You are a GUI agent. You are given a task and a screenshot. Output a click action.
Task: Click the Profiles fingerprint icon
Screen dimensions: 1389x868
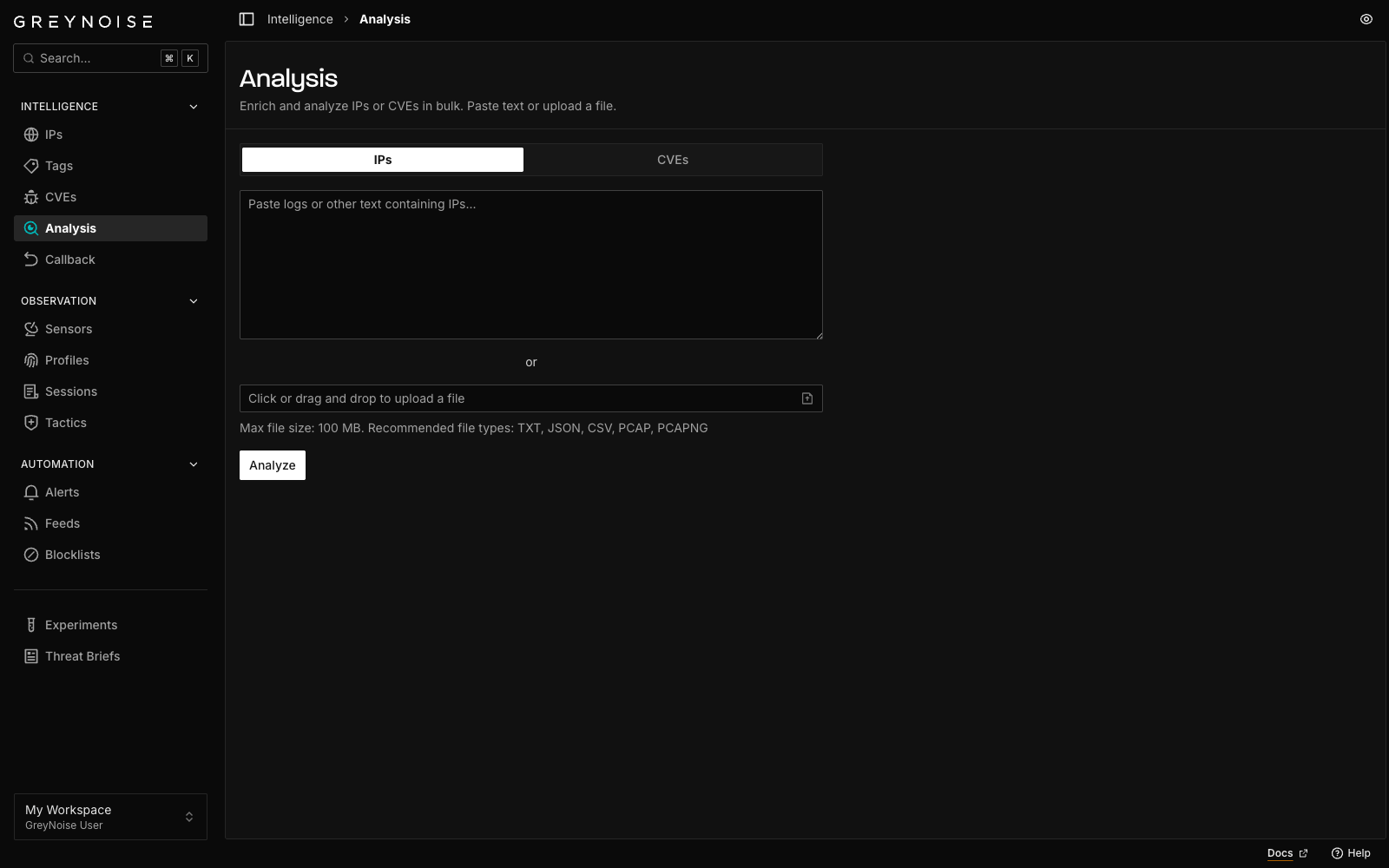point(31,360)
